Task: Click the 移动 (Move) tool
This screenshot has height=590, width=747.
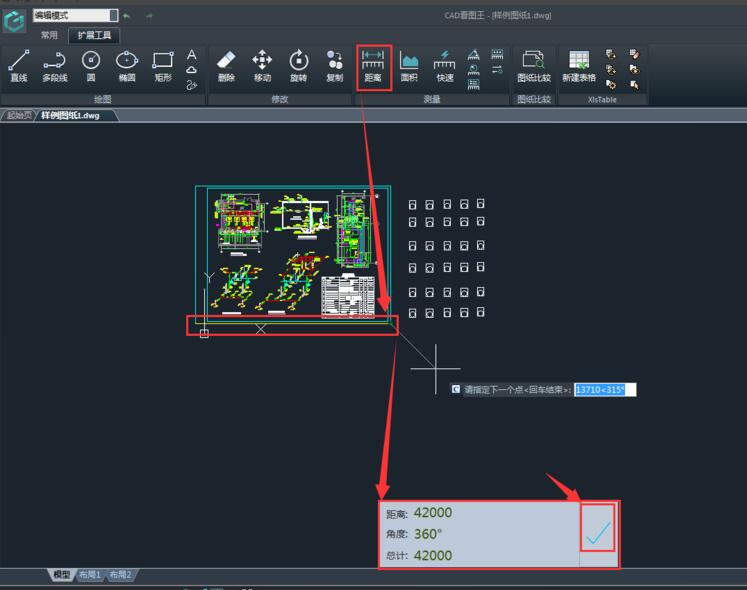Action: click(262, 66)
